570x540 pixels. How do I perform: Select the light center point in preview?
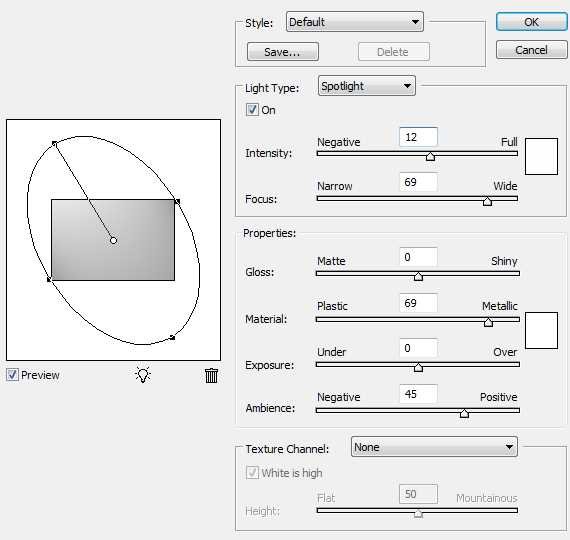click(113, 240)
